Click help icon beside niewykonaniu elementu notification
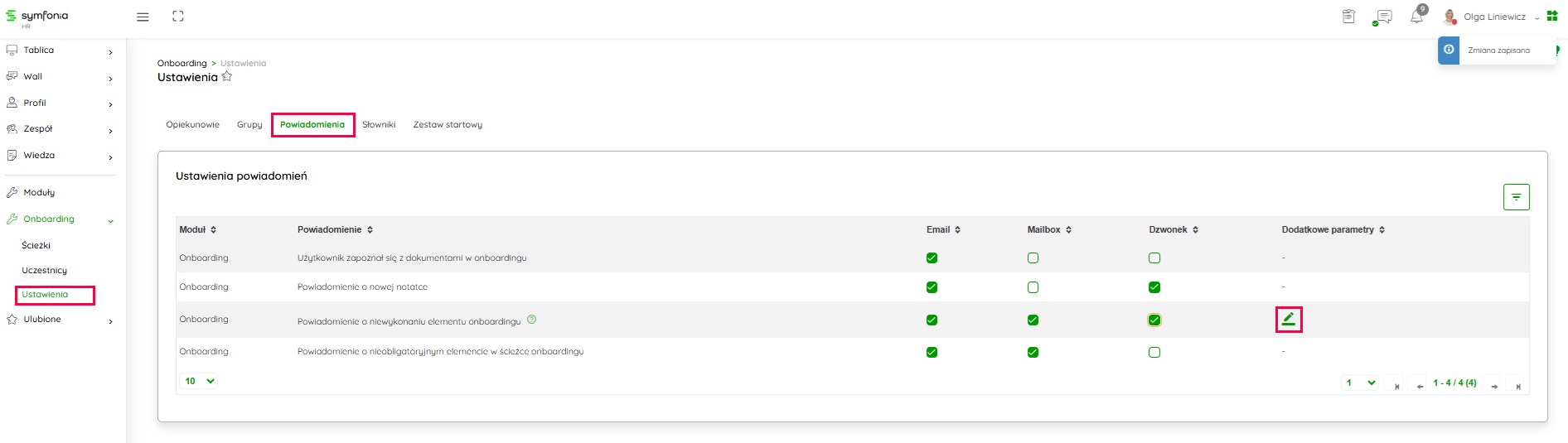The width and height of the screenshot is (1568, 443). pyautogui.click(x=532, y=320)
